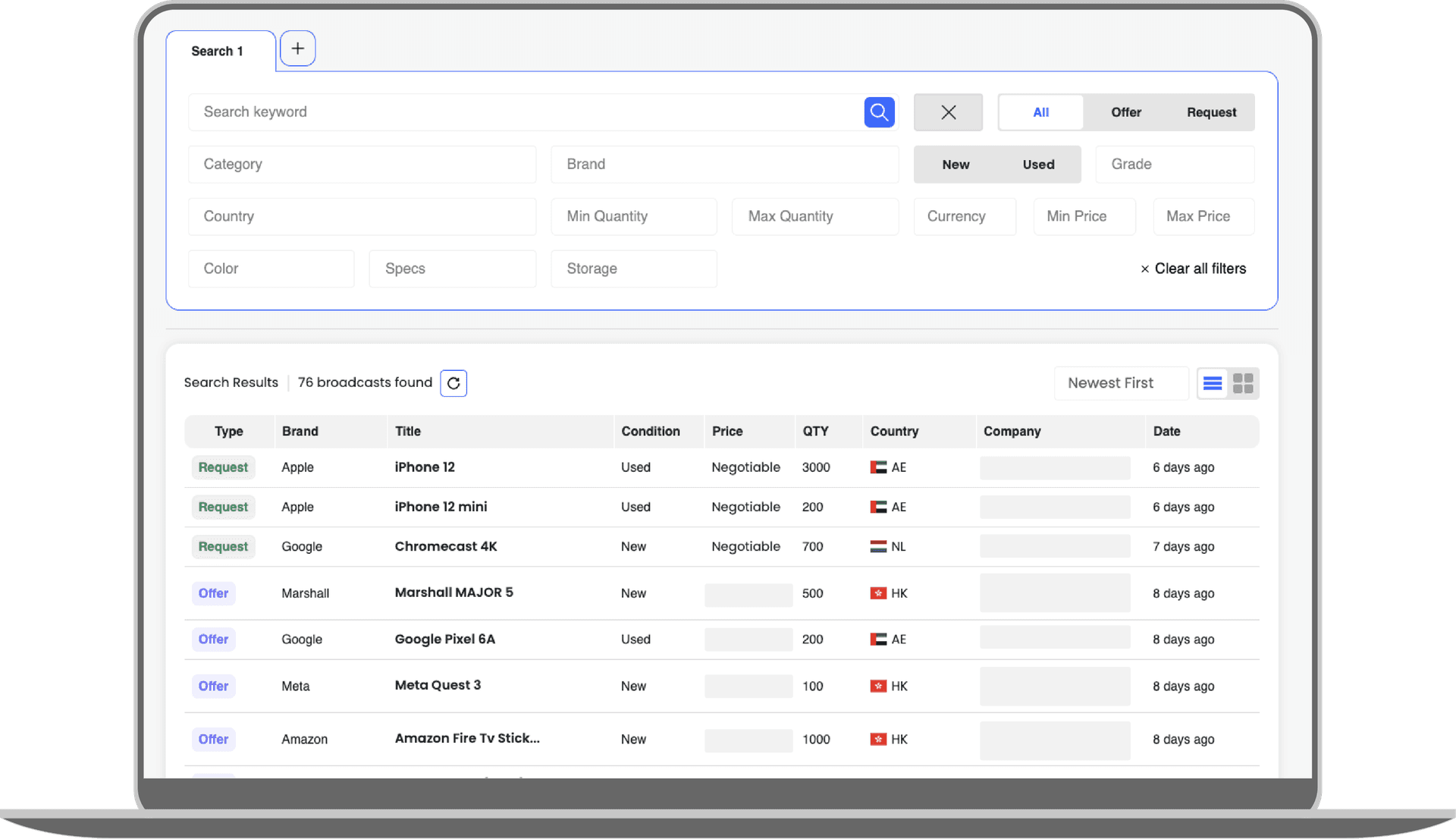Open the Color filter dropdown
The width and height of the screenshot is (1456, 839).
coord(271,269)
